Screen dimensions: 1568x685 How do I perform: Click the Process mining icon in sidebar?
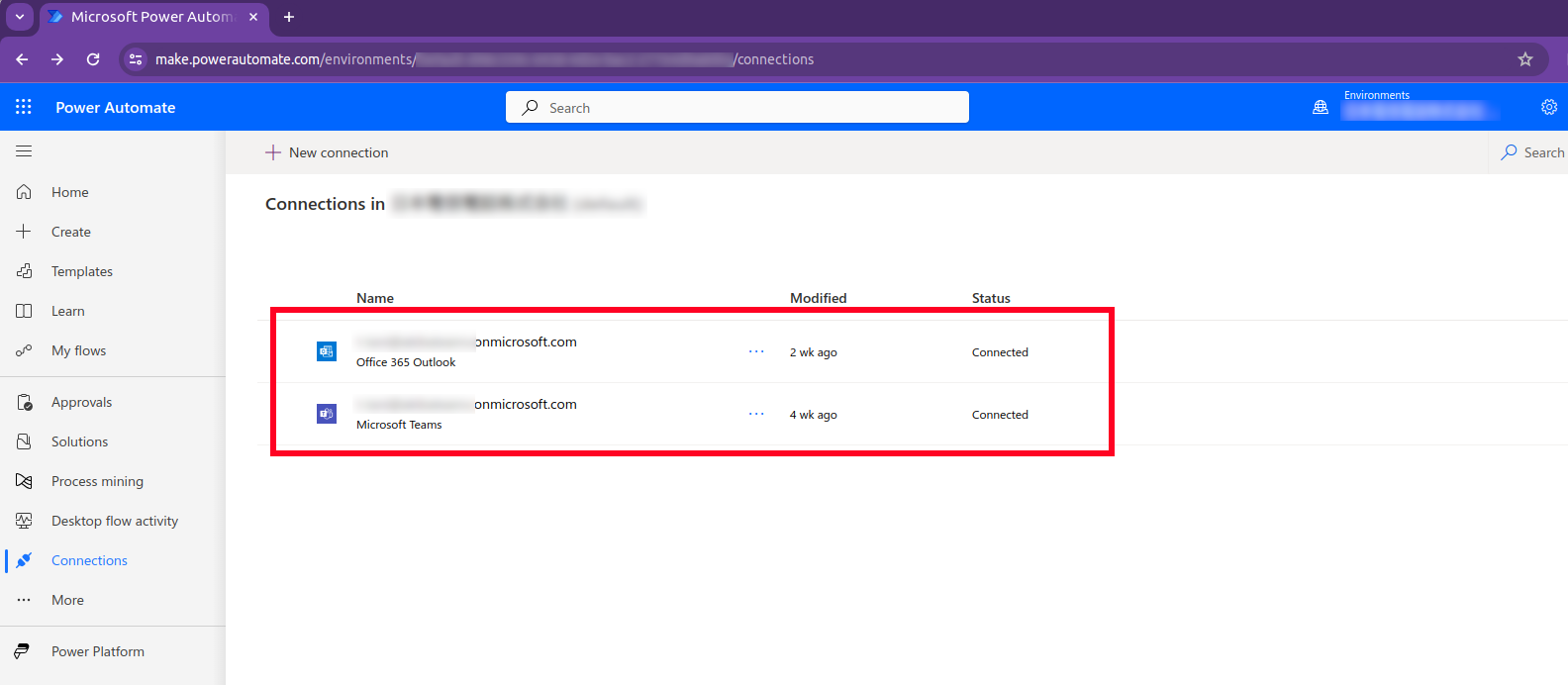(24, 481)
